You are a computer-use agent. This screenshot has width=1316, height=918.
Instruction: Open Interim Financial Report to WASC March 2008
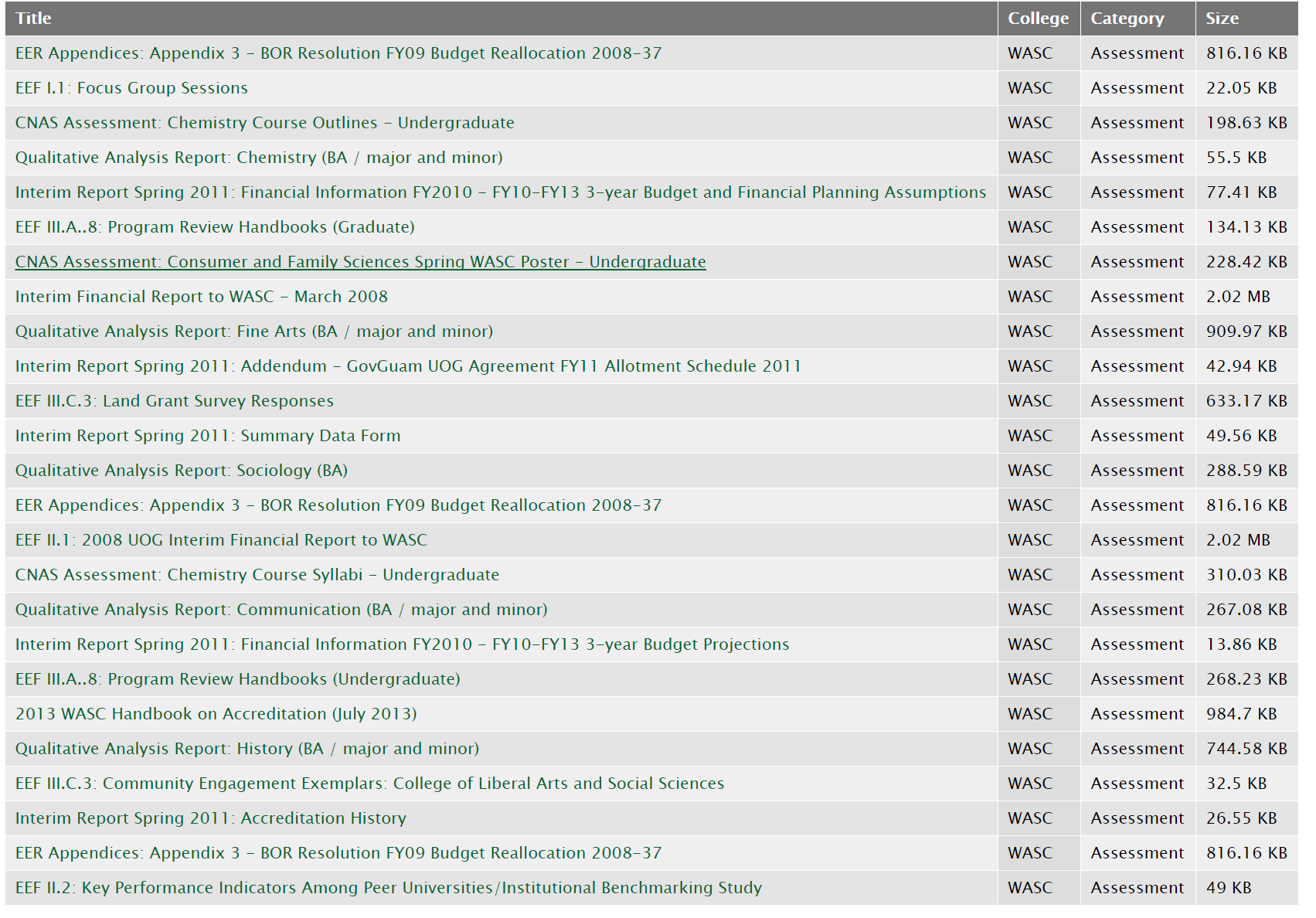coord(201,297)
